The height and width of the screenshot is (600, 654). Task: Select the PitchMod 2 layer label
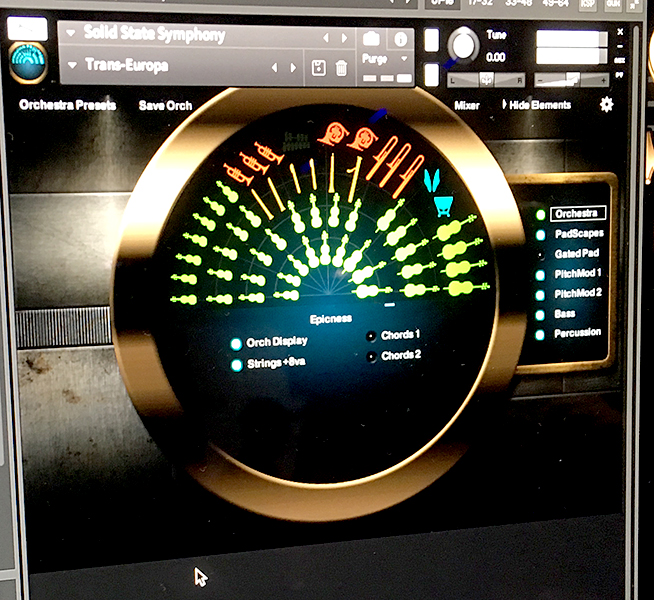coord(578,293)
